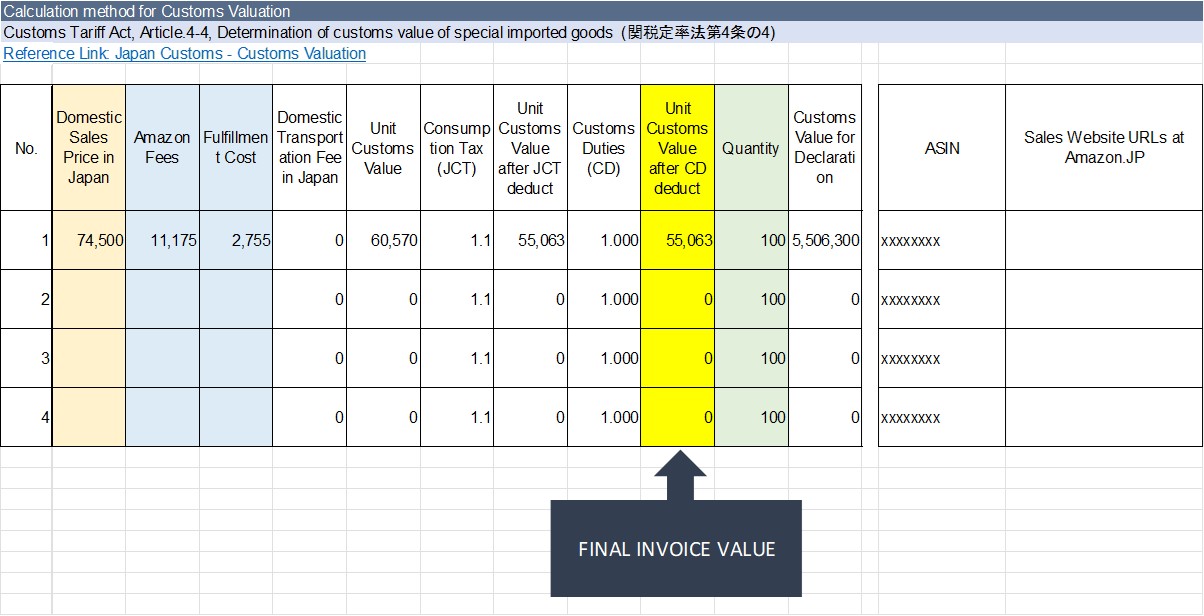Select the Quantity cell showing 100 in row 2

(751, 299)
